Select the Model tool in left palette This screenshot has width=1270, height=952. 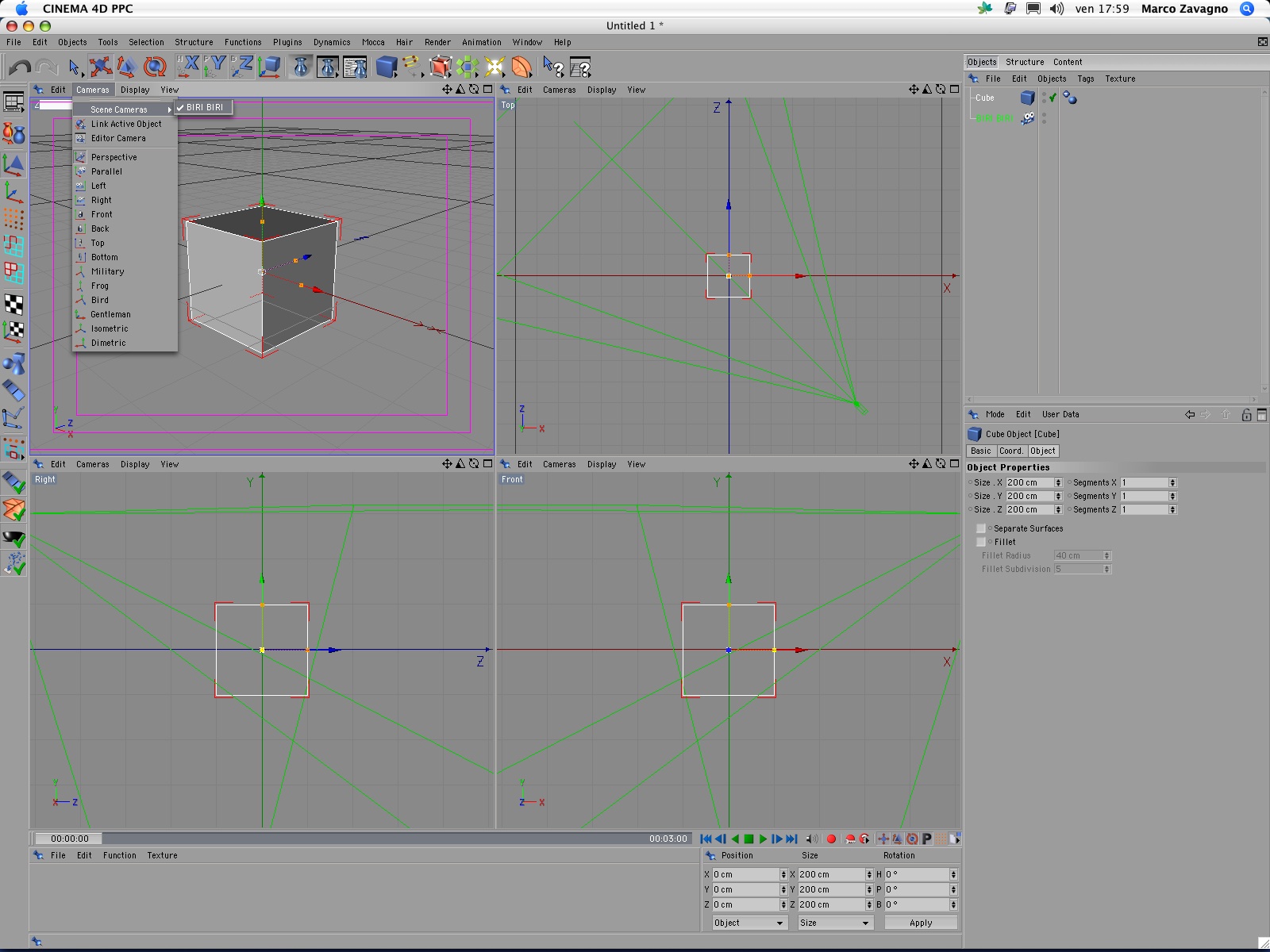pyautogui.click(x=13, y=165)
